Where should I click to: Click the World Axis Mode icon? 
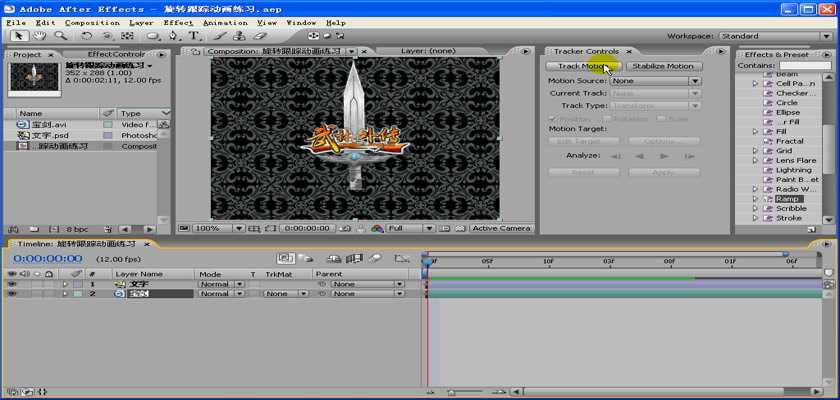point(326,36)
